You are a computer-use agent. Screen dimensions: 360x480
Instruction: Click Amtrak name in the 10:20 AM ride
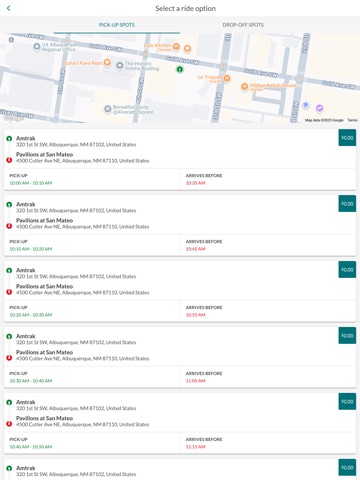(26, 270)
